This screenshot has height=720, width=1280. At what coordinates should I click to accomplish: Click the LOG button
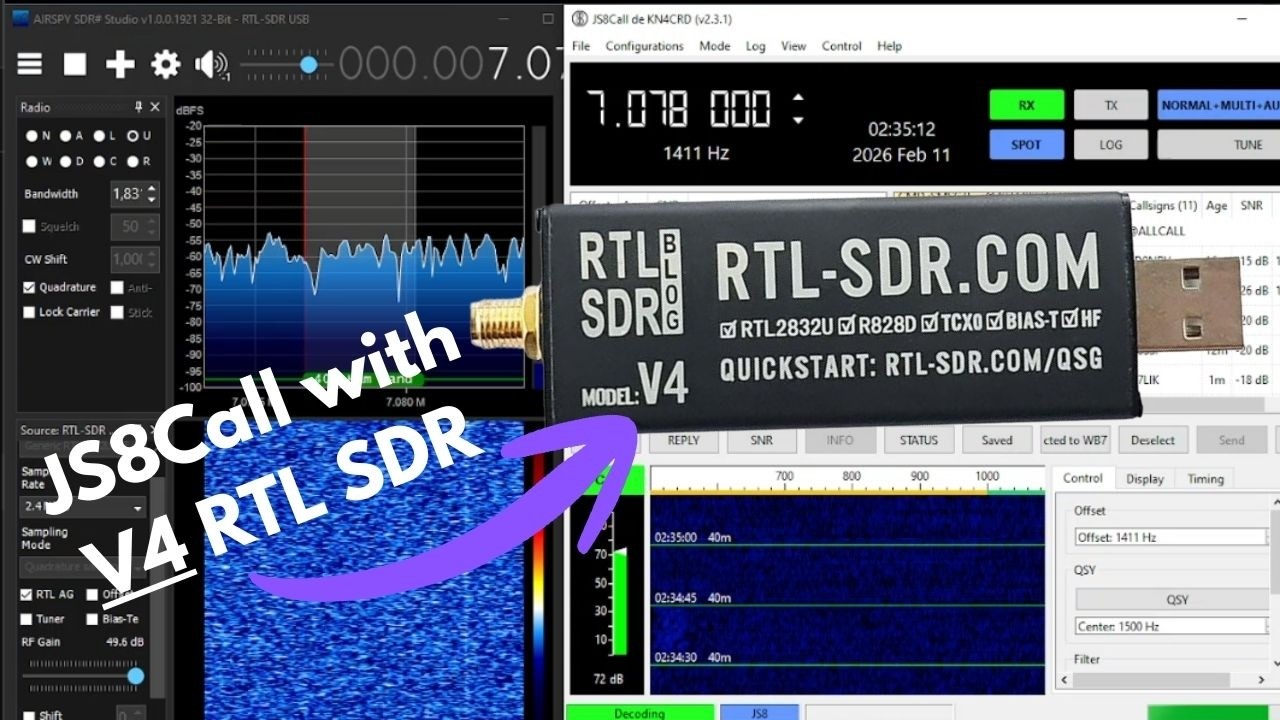tap(1111, 144)
